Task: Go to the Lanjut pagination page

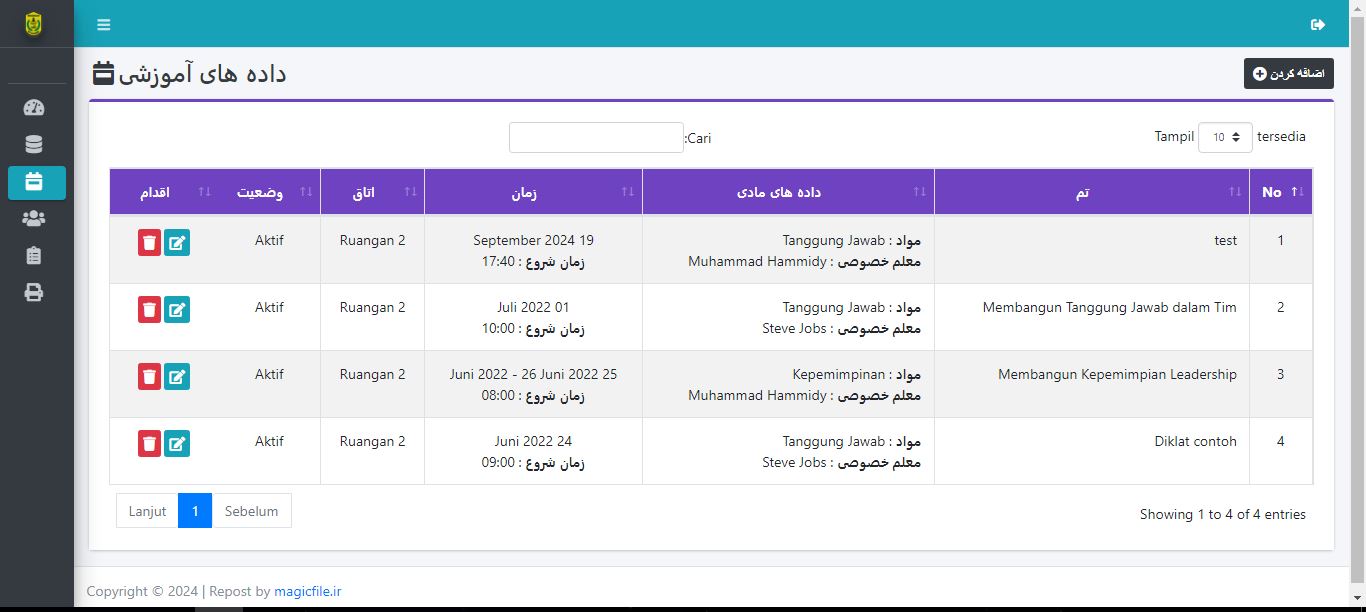Action: (x=147, y=511)
